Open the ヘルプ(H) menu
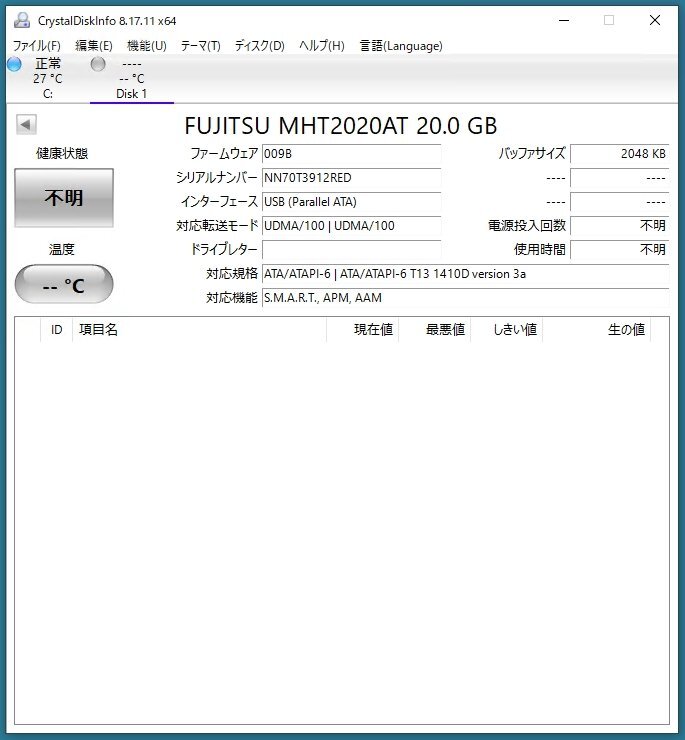The image size is (685, 740). pos(321,46)
